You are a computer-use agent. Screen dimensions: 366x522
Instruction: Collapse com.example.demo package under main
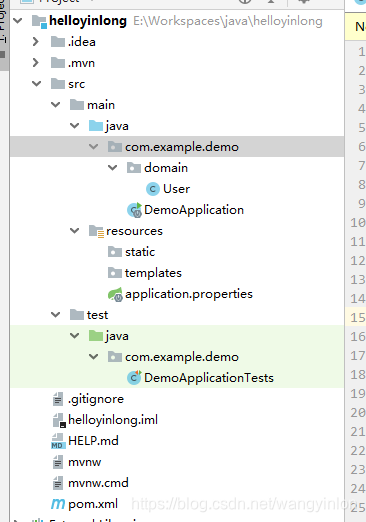click(x=93, y=147)
